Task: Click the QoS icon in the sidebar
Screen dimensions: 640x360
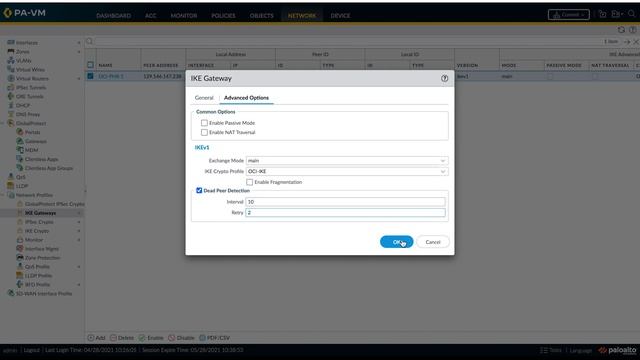Action: pos(11,177)
